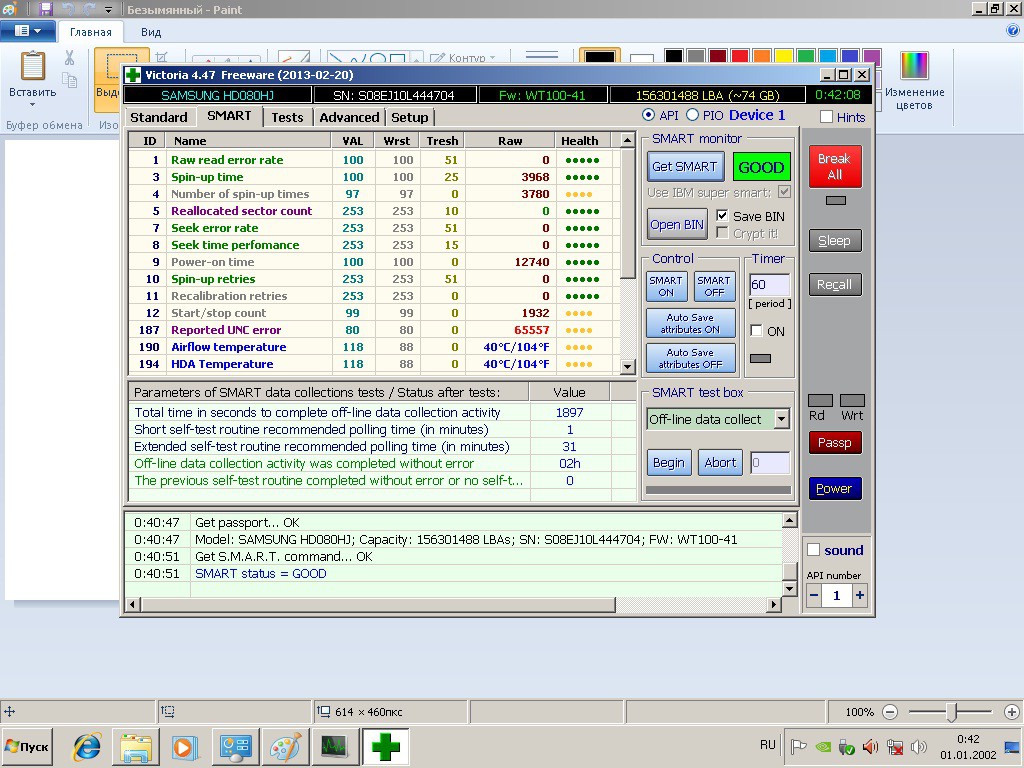Click the Edit colors rainbow icon in Paint
1024x768 pixels.
[x=914, y=65]
